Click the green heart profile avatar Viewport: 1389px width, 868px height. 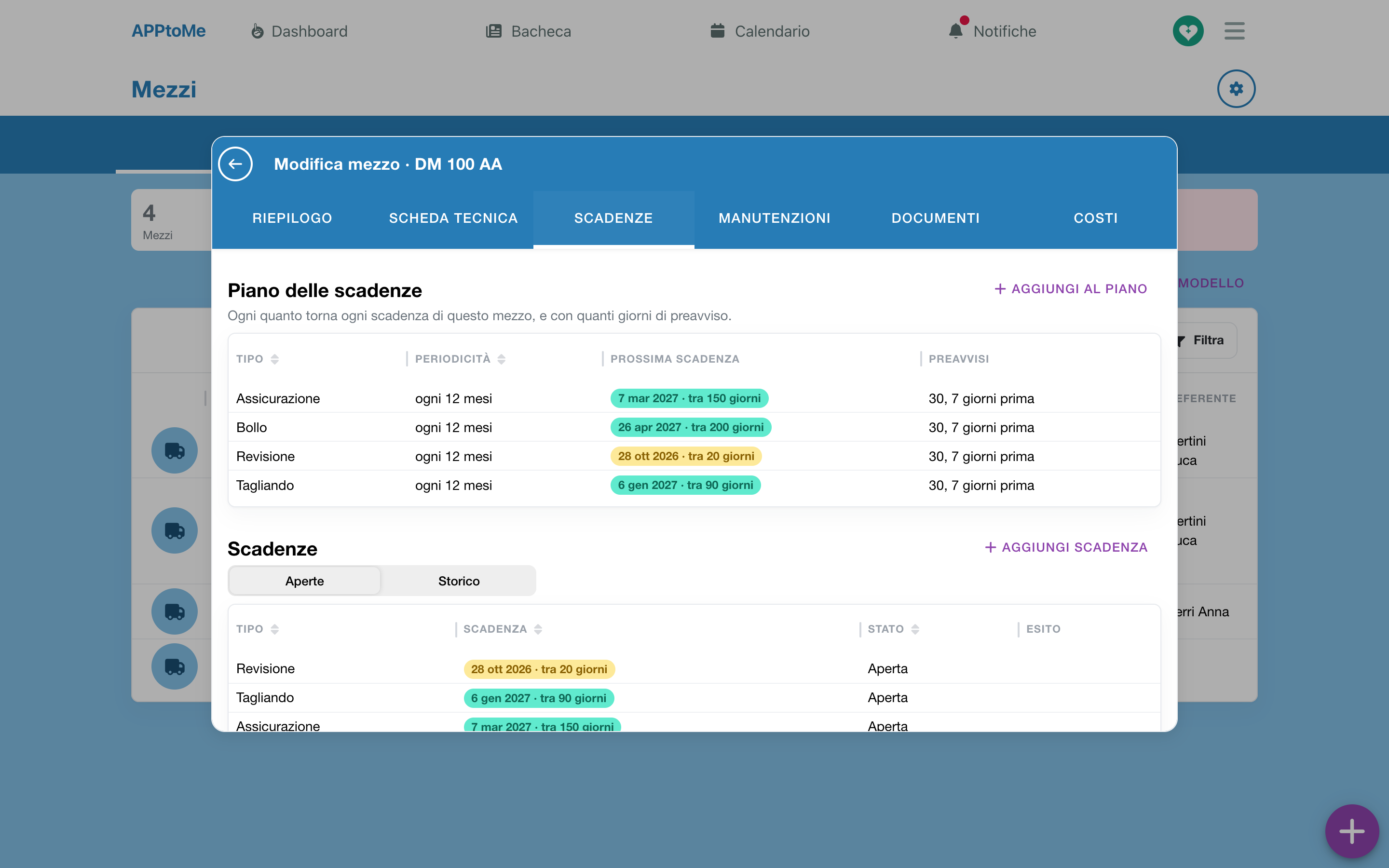point(1188,31)
